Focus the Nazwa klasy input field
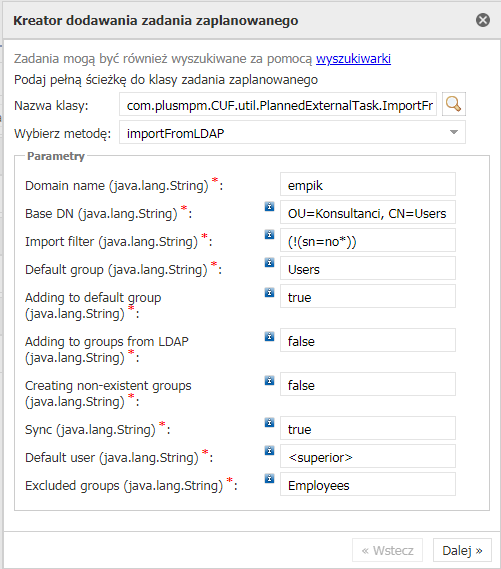The height and width of the screenshot is (569, 501). (x=278, y=105)
